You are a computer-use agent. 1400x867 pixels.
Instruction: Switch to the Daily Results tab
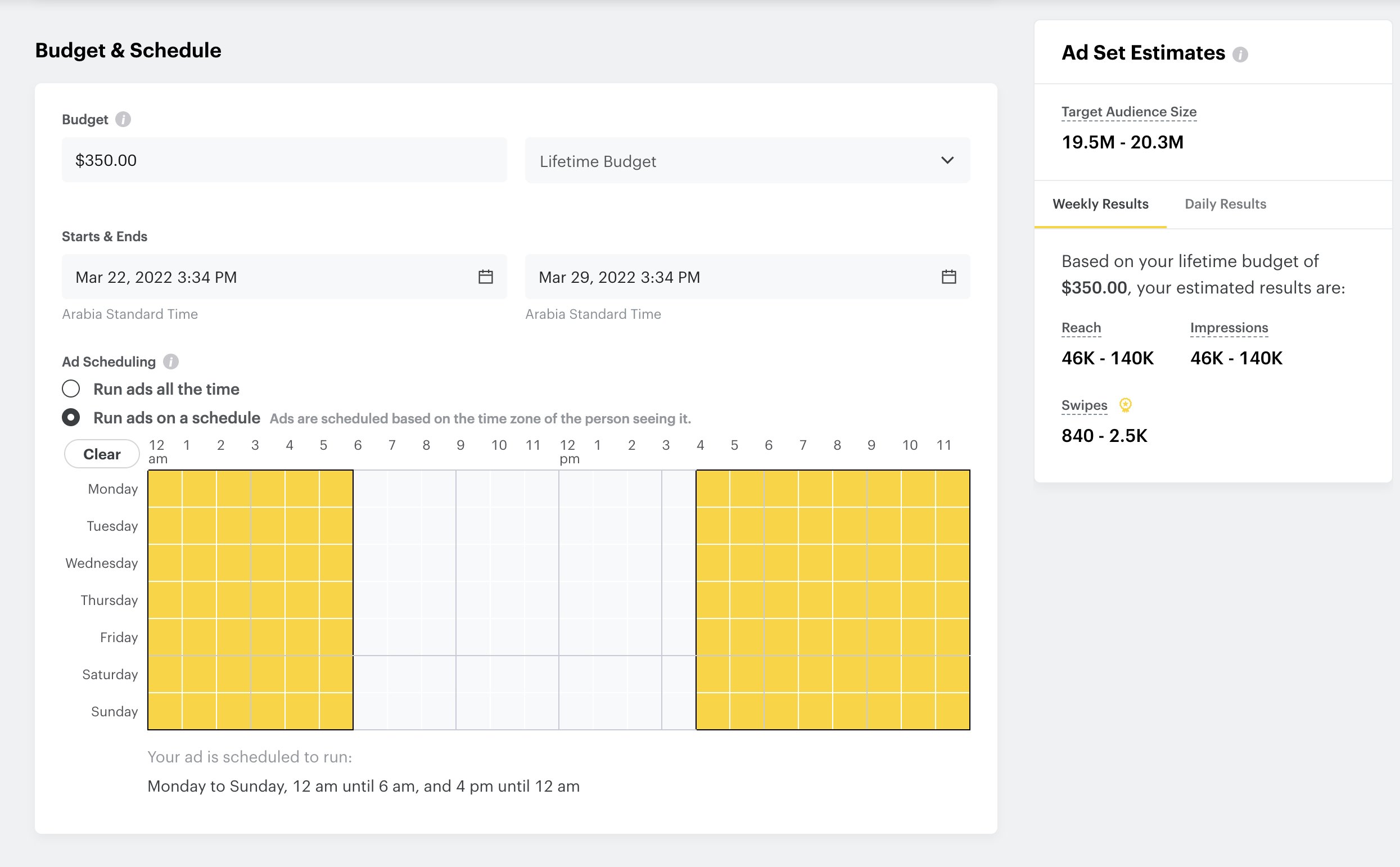pyautogui.click(x=1225, y=204)
